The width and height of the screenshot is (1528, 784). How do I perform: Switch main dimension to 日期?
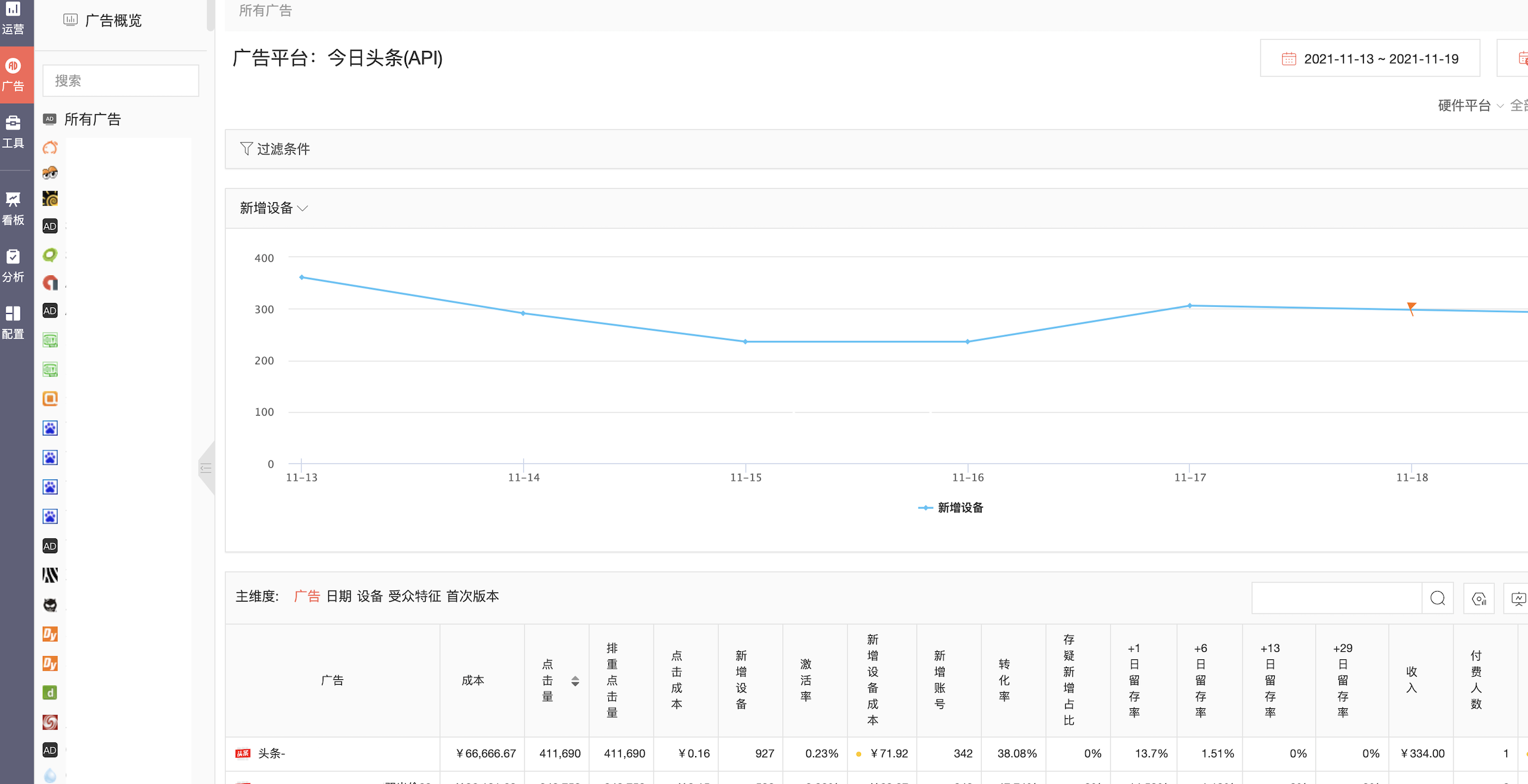tap(339, 596)
